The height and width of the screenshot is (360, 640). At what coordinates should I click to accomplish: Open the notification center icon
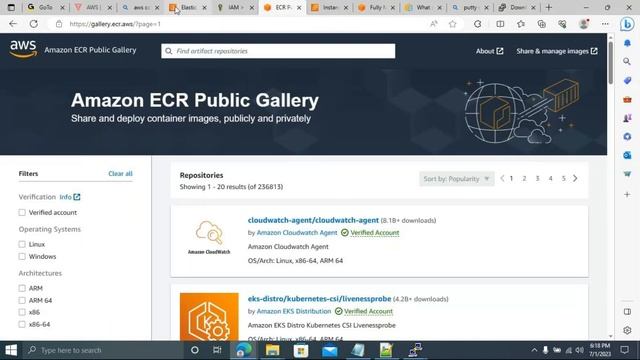pyautogui.click(x=624, y=350)
